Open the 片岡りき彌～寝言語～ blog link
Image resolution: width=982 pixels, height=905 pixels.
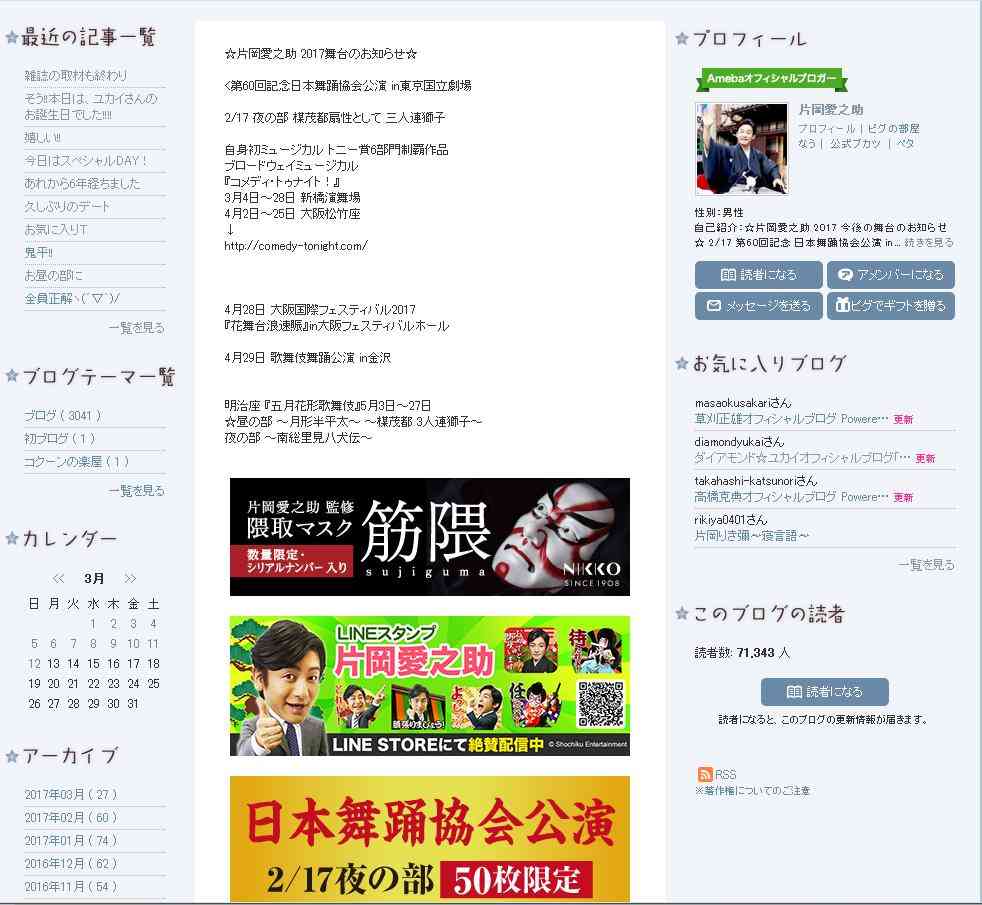(x=752, y=535)
